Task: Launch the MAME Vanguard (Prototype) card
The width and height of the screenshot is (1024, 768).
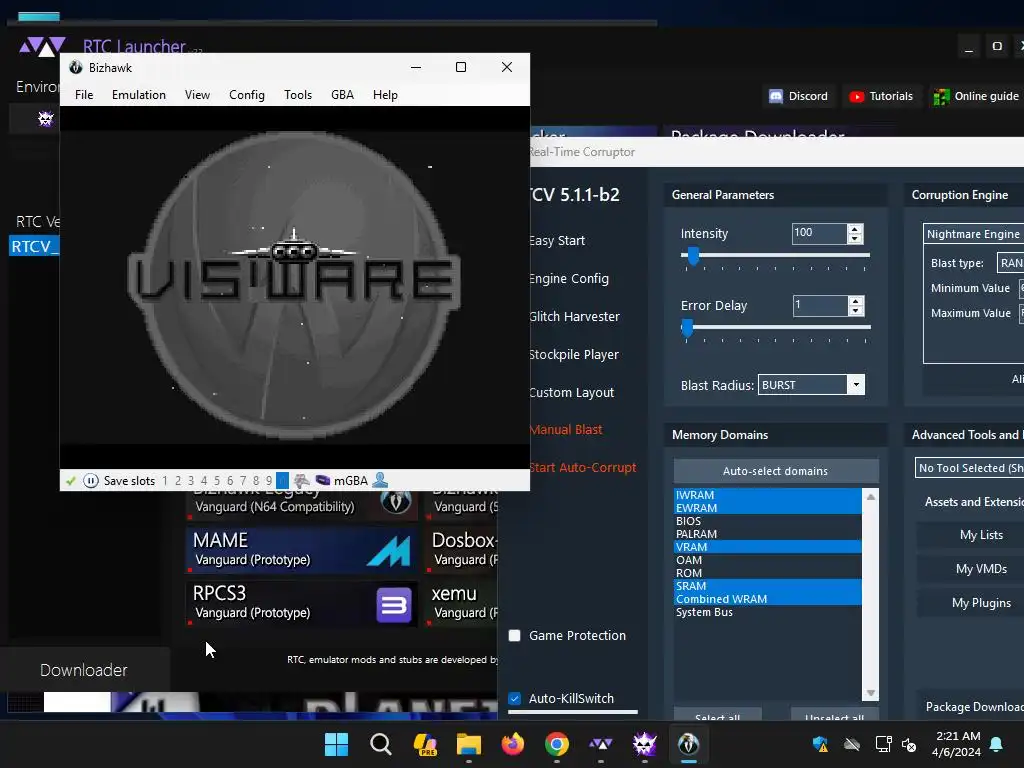Action: pyautogui.click(x=302, y=549)
